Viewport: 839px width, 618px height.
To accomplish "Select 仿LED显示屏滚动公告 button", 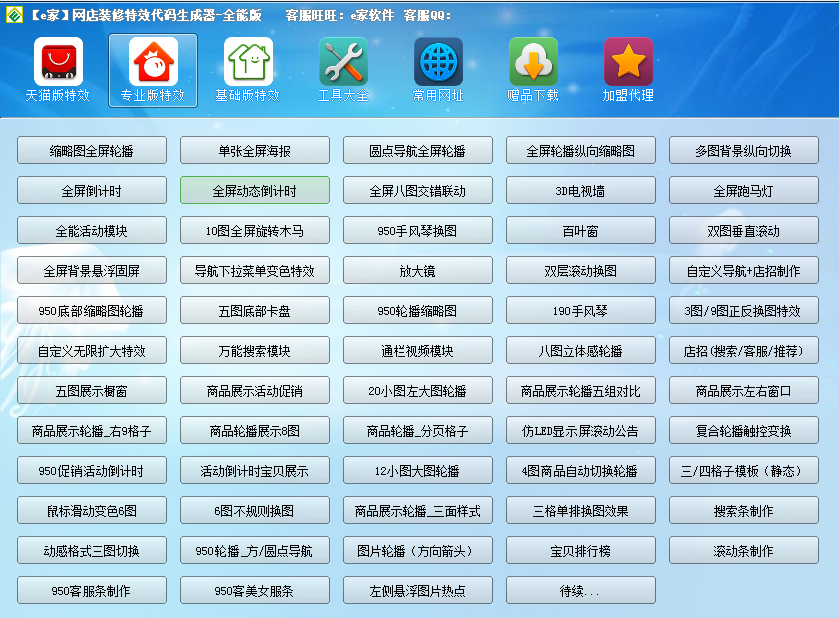I will [x=581, y=431].
